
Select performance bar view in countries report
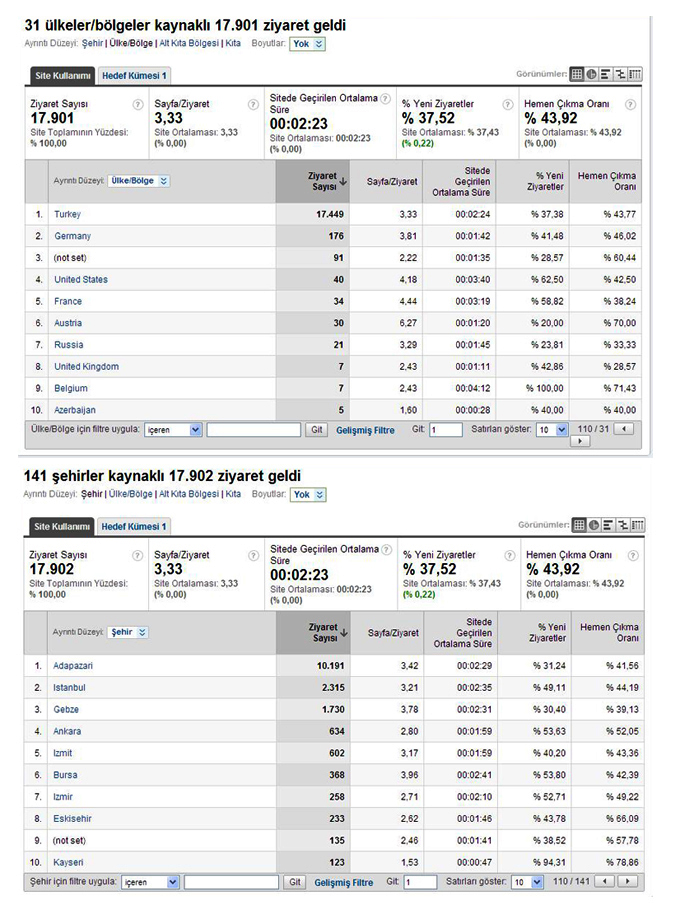point(606,74)
